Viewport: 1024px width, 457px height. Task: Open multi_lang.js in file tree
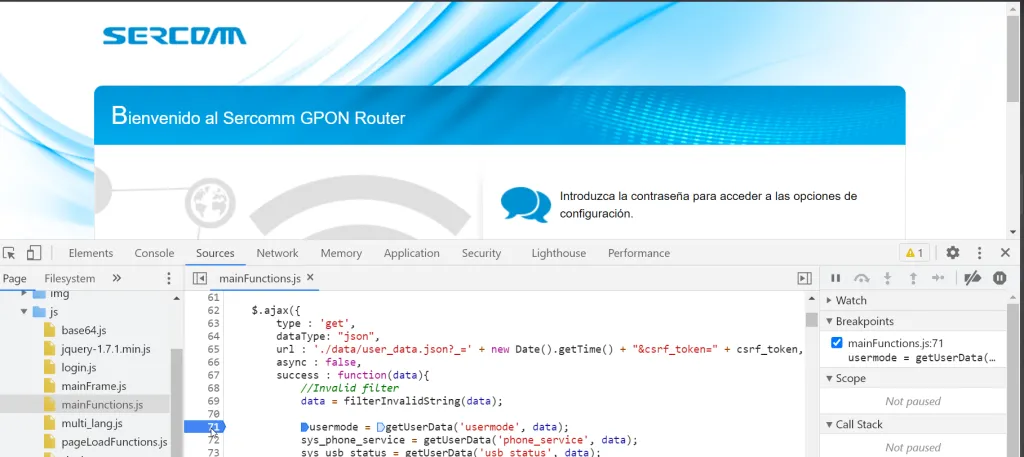91,424
